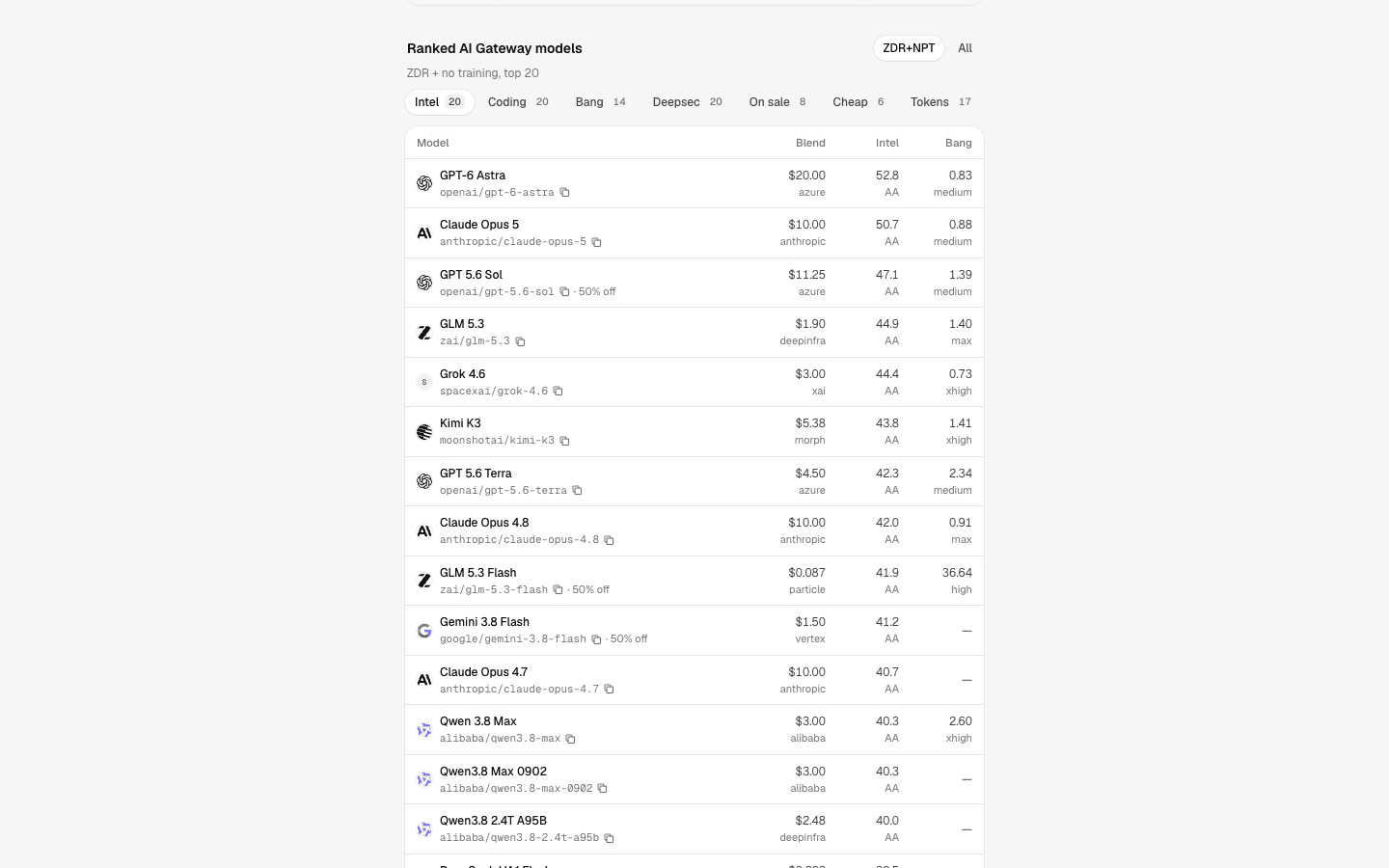Switch filter to ZDR+NPT
This screenshot has width=1389, height=868.
tap(909, 48)
